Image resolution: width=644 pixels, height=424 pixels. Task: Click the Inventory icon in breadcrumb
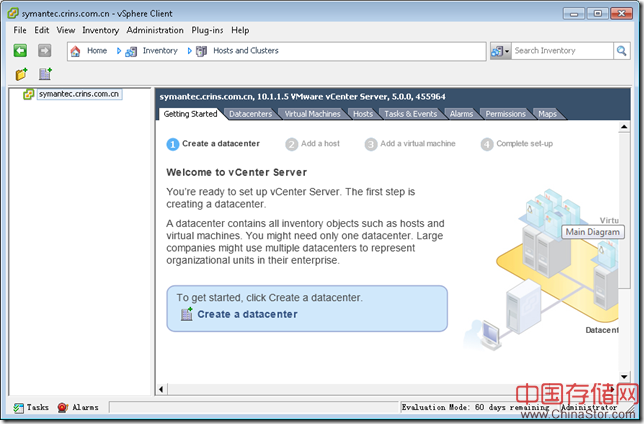131,51
